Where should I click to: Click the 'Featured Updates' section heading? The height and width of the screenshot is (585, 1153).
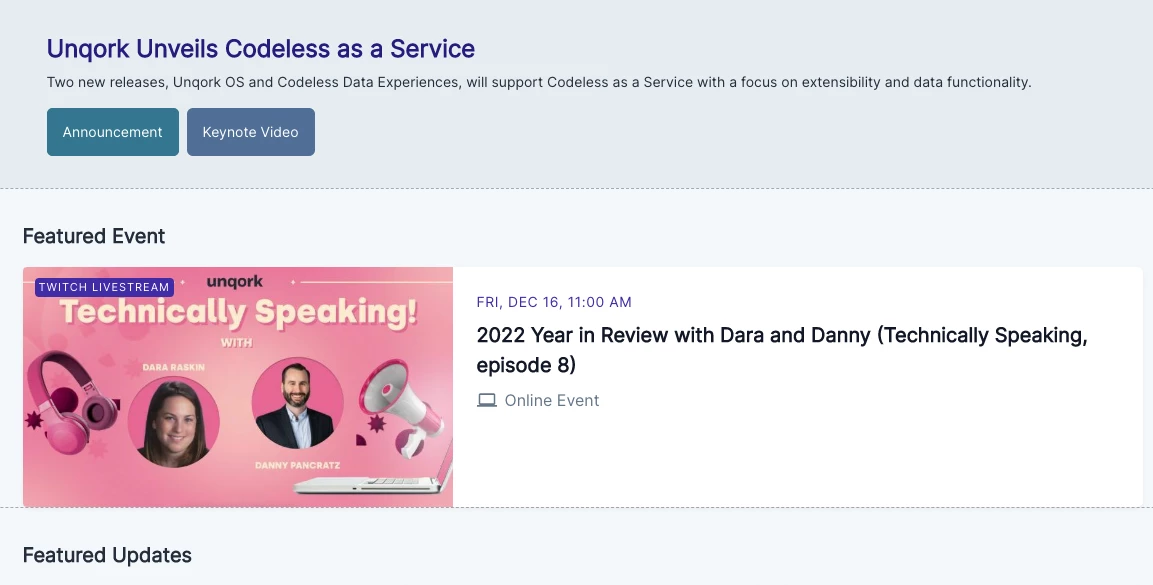[107, 555]
